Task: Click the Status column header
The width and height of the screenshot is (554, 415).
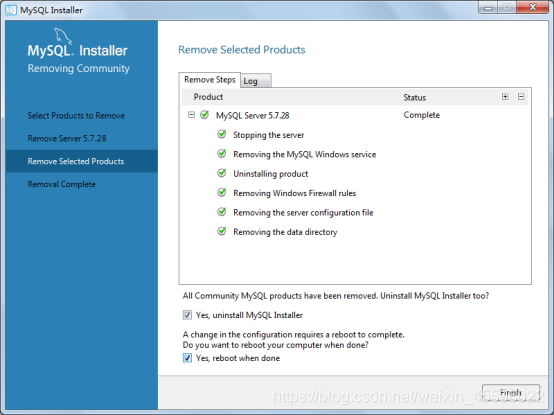Action: pyautogui.click(x=414, y=97)
